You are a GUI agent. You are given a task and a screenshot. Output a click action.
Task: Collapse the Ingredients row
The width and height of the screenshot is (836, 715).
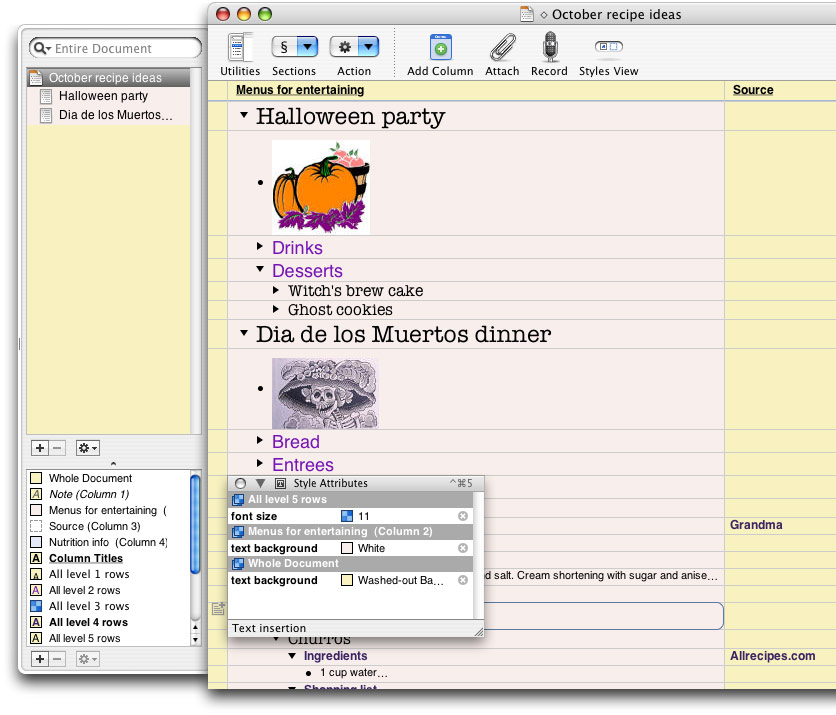coord(292,656)
